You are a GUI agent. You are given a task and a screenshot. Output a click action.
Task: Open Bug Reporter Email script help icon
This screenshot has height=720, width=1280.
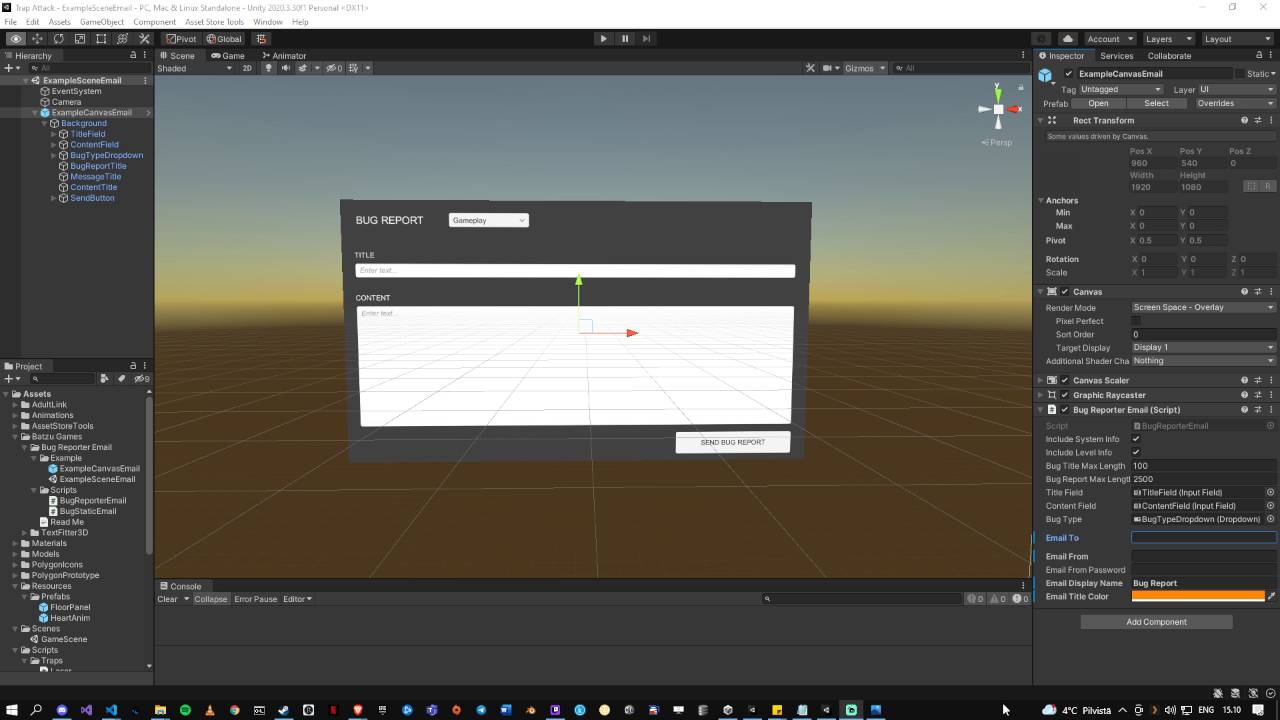pos(1244,410)
